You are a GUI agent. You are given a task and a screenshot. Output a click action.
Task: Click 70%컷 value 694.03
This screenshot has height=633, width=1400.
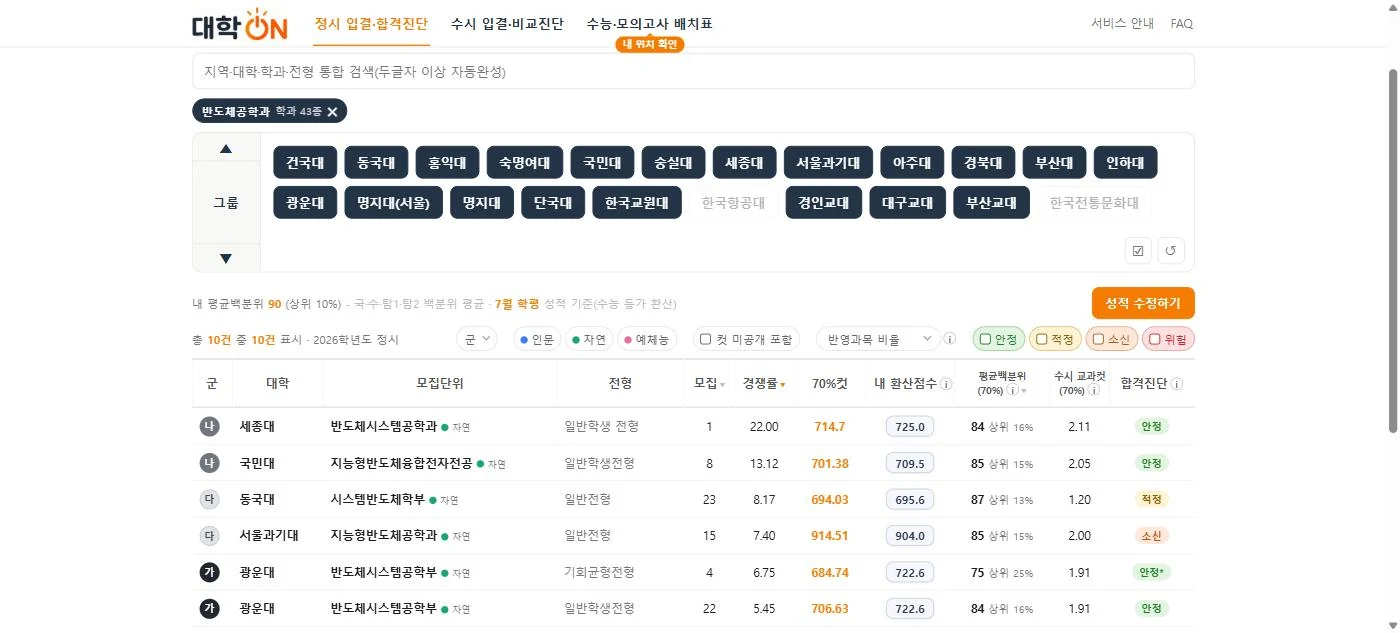[x=830, y=499]
